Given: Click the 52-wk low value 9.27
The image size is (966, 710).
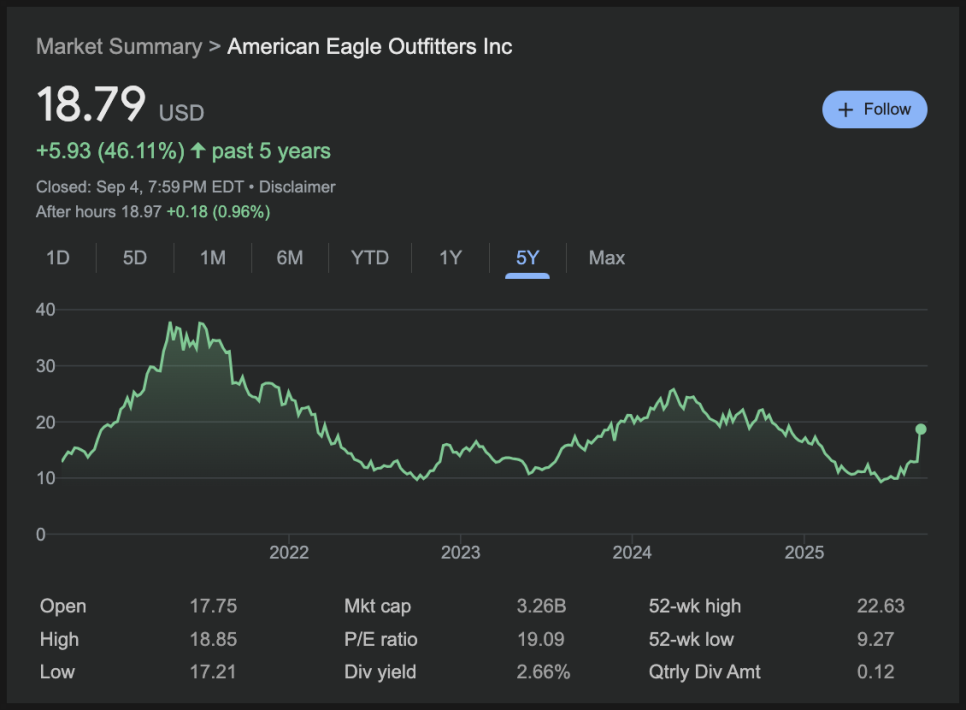Looking at the screenshot, I should point(875,639).
